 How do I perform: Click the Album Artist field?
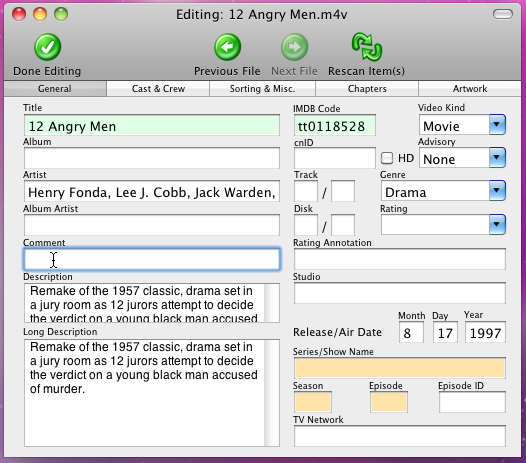(152, 225)
